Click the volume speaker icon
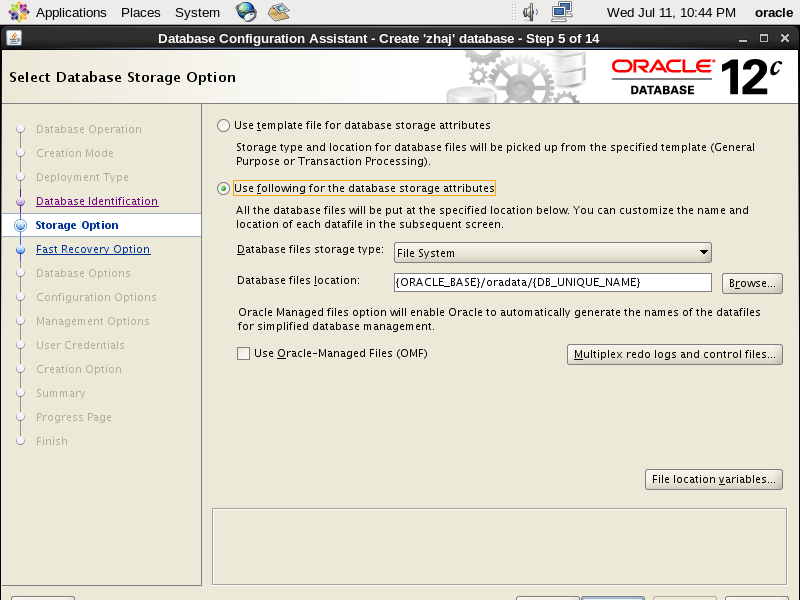This screenshot has width=800, height=600. [x=530, y=12]
